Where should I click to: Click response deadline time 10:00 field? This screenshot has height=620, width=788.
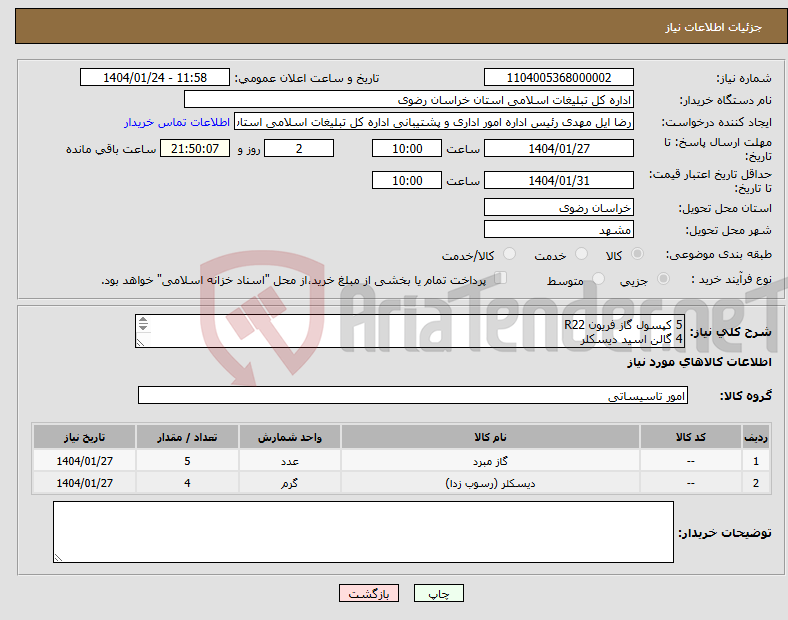[407, 148]
